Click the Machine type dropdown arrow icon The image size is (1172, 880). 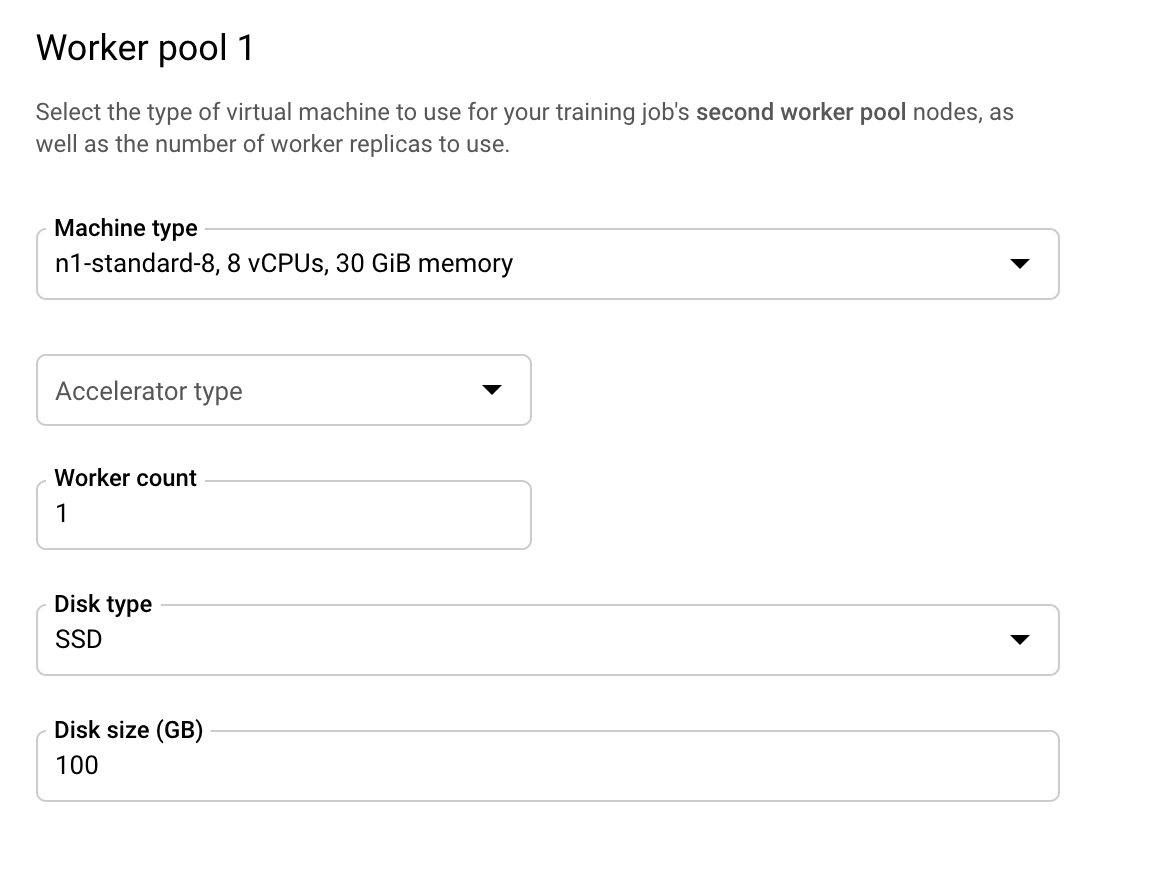(1020, 264)
